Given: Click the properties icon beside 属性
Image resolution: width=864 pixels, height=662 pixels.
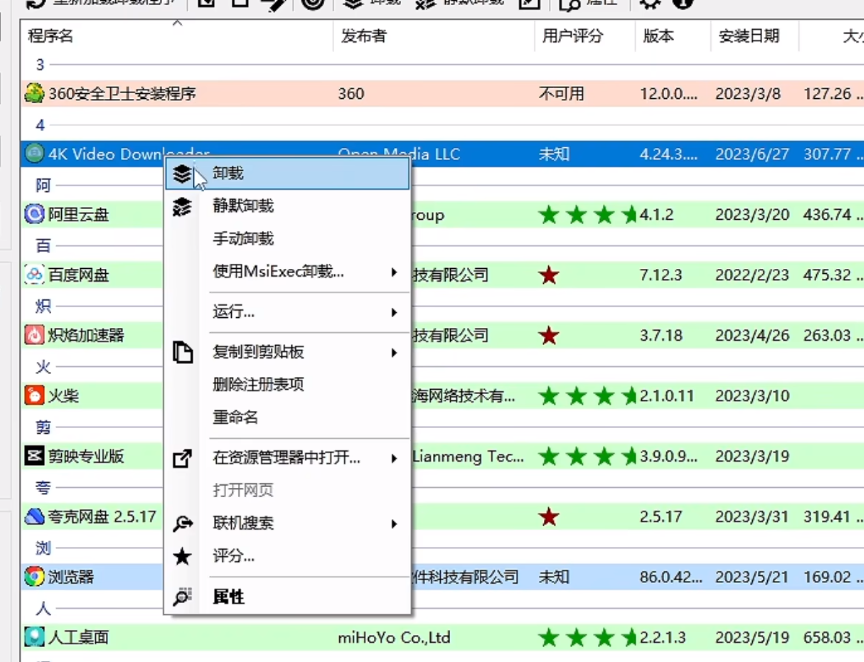Looking at the screenshot, I should pyautogui.click(x=182, y=596).
